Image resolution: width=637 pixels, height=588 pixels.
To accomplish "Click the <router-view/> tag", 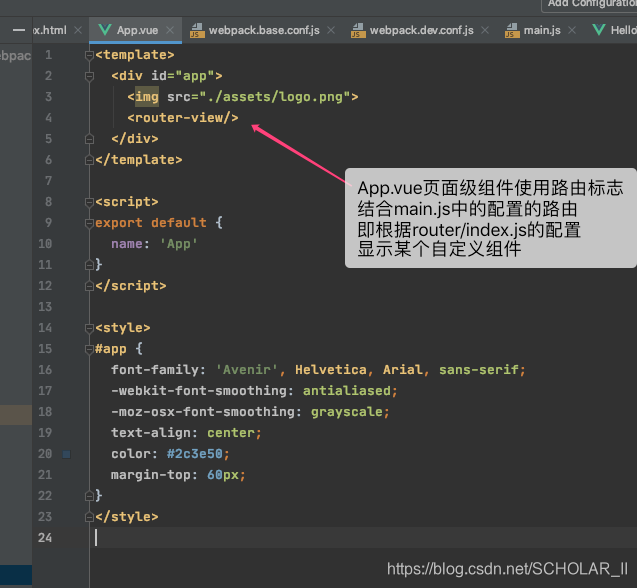I will coord(183,118).
